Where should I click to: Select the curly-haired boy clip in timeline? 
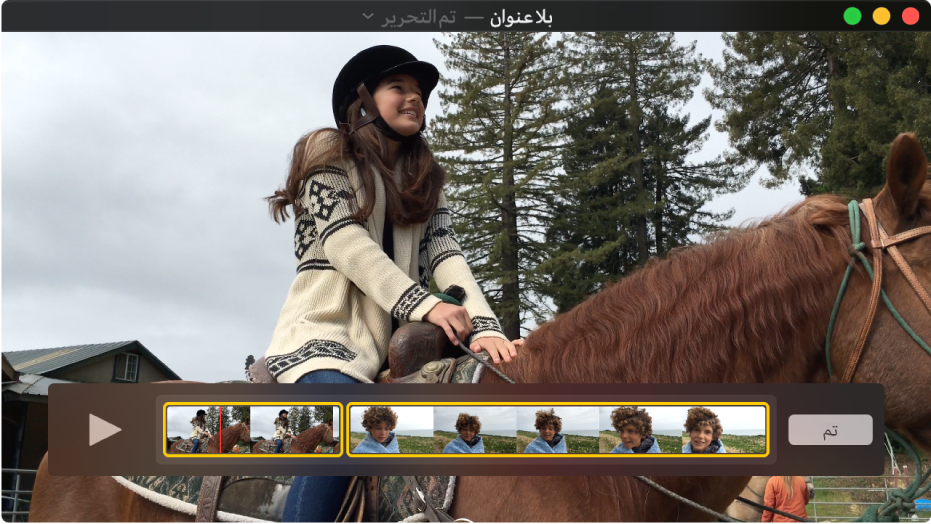pyautogui.click(x=558, y=430)
